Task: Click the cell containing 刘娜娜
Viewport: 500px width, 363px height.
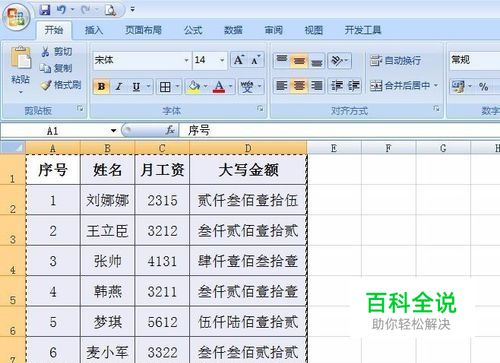Action: tap(107, 200)
